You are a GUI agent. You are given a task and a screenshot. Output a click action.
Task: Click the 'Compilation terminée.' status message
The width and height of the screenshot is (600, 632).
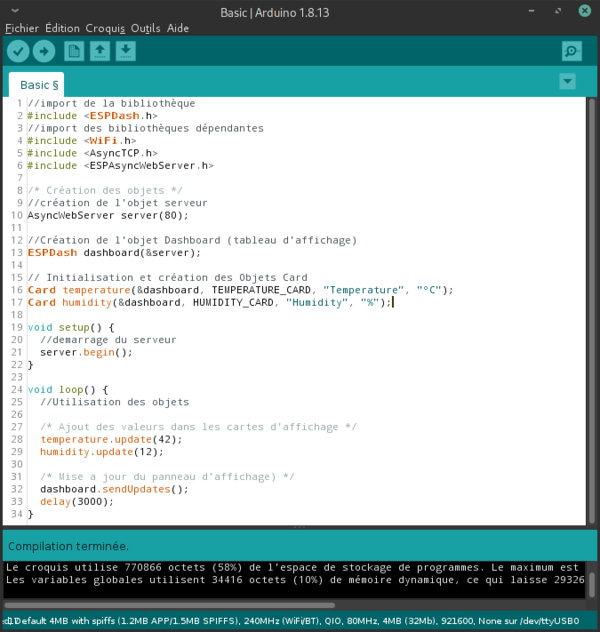pos(69,547)
